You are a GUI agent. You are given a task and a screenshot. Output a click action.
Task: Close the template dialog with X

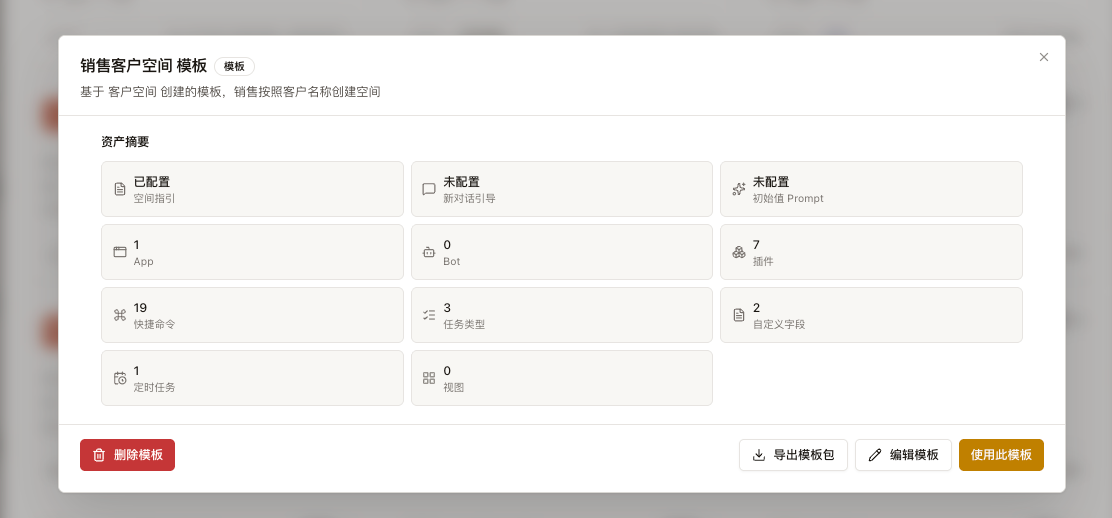click(1044, 57)
